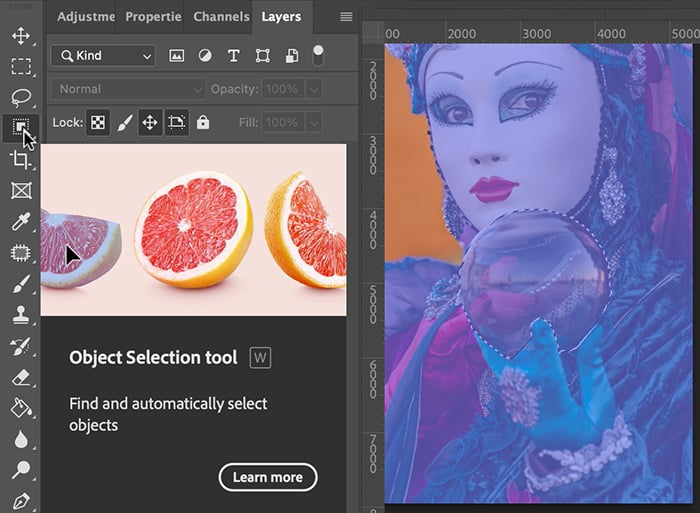Click the tooltip description text about selecting objects

[168, 414]
